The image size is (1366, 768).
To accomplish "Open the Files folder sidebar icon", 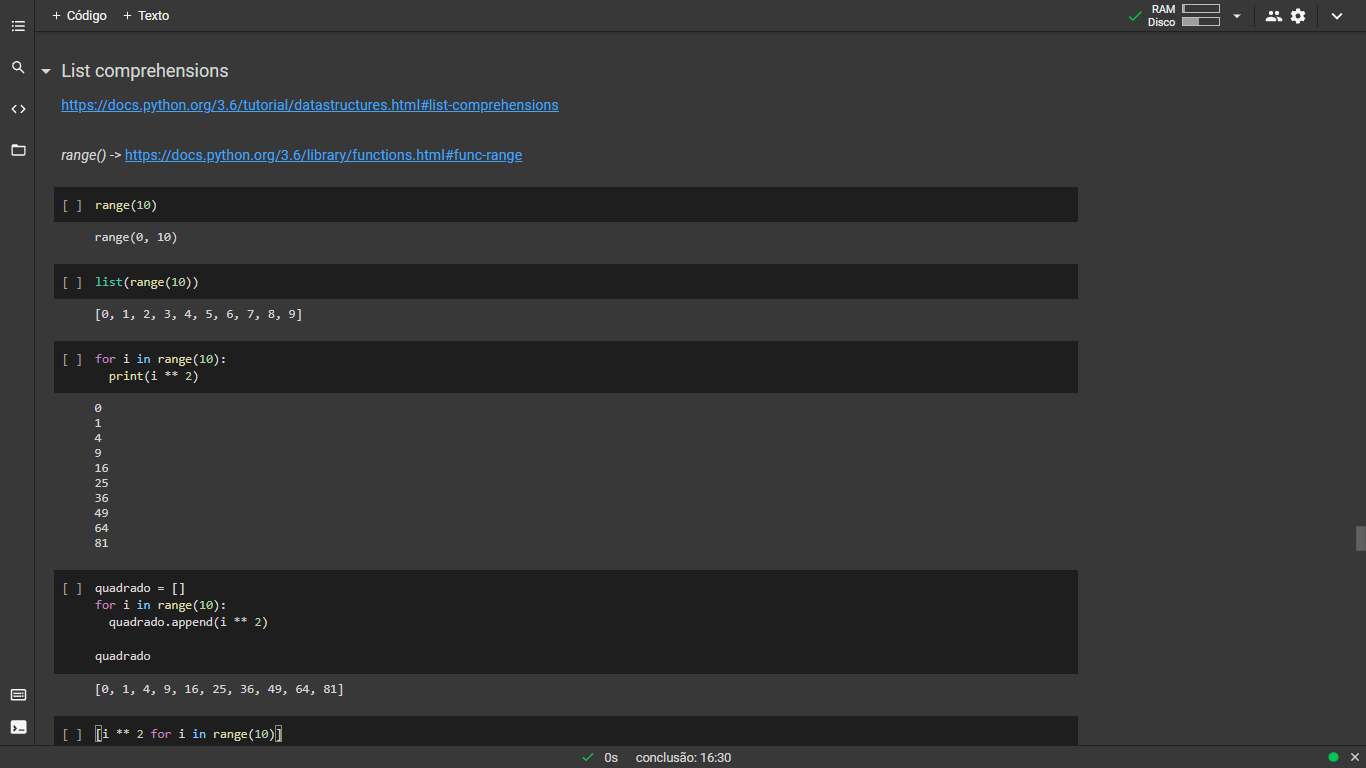I will tap(18, 150).
